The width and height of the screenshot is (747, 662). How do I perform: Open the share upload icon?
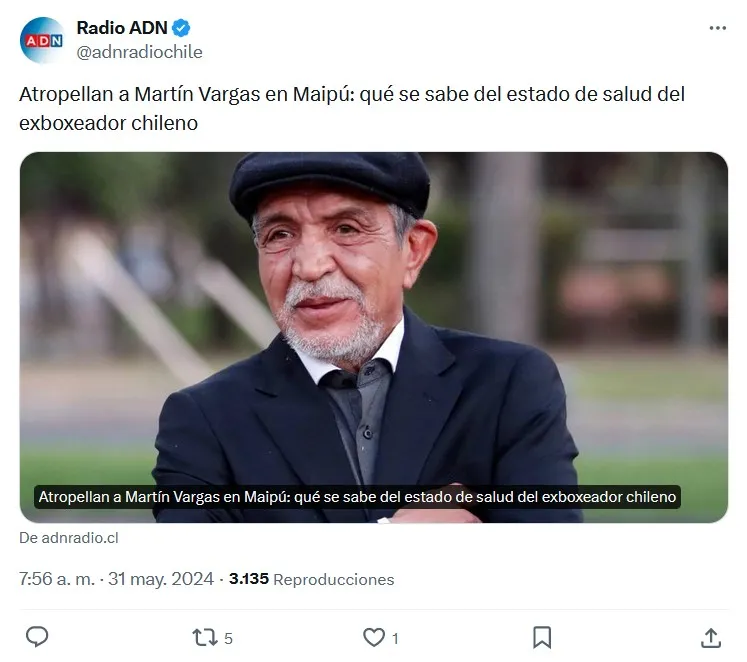pyautogui.click(x=711, y=638)
